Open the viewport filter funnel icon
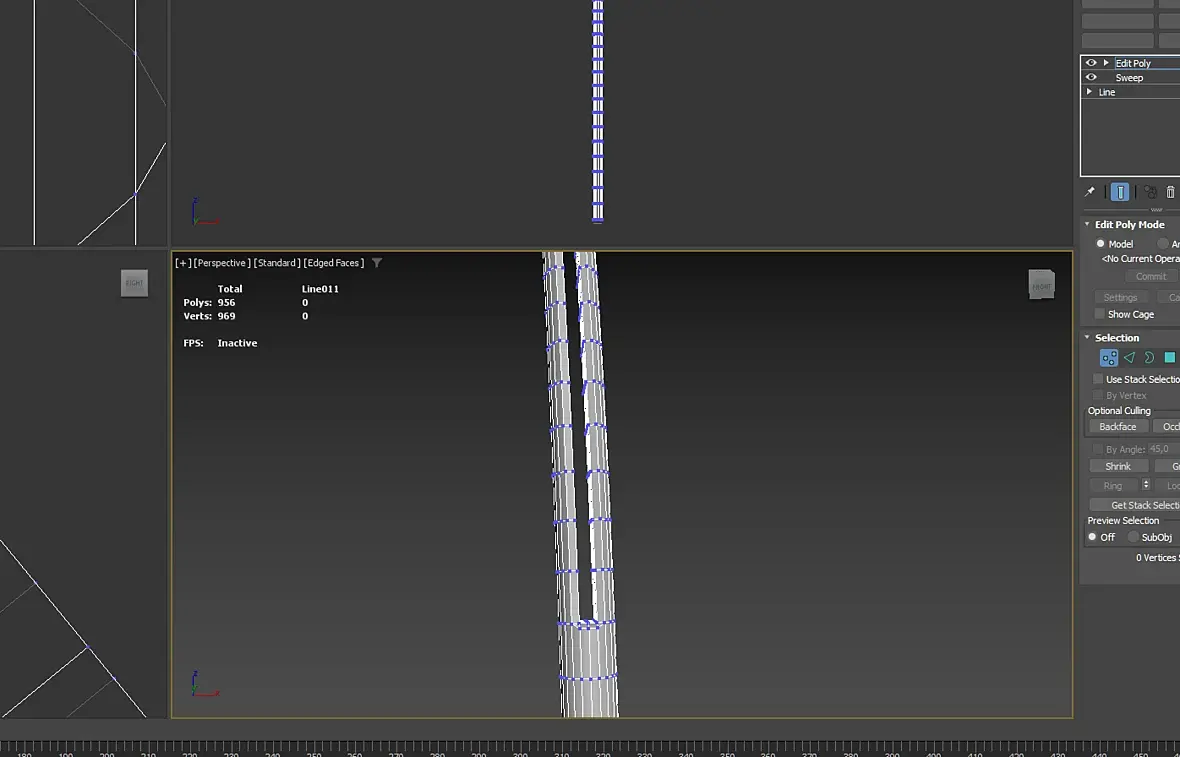 (377, 263)
